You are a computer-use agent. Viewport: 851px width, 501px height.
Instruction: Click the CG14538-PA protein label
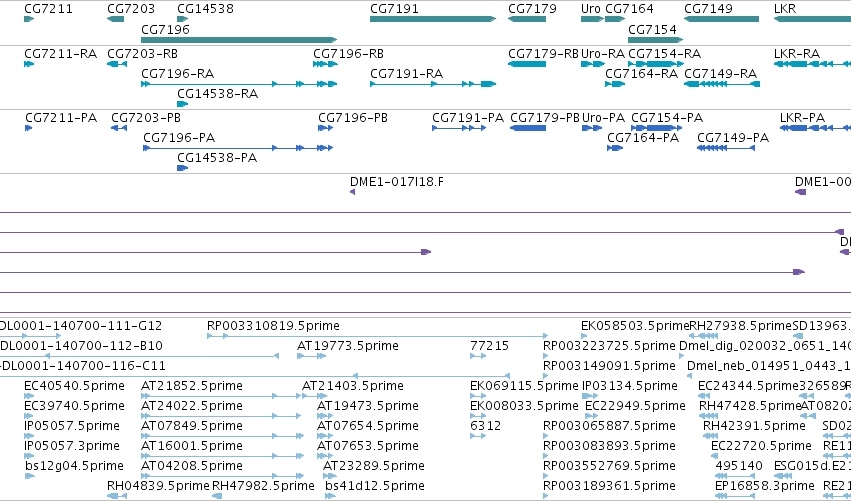(x=217, y=158)
